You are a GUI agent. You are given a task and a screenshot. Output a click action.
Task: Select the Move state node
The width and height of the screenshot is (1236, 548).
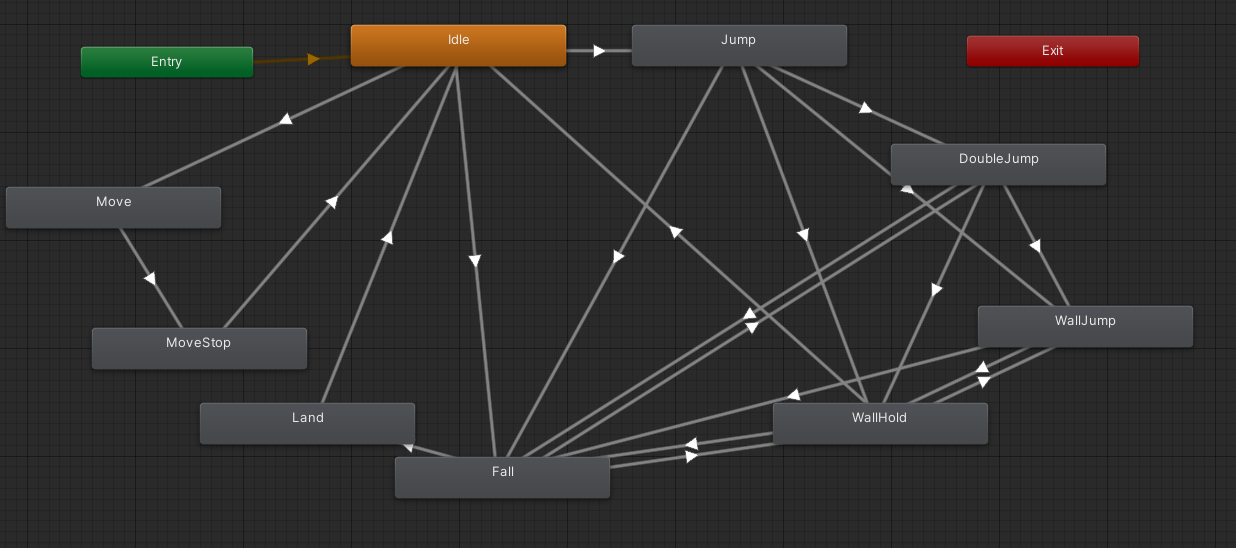click(113, 207)
